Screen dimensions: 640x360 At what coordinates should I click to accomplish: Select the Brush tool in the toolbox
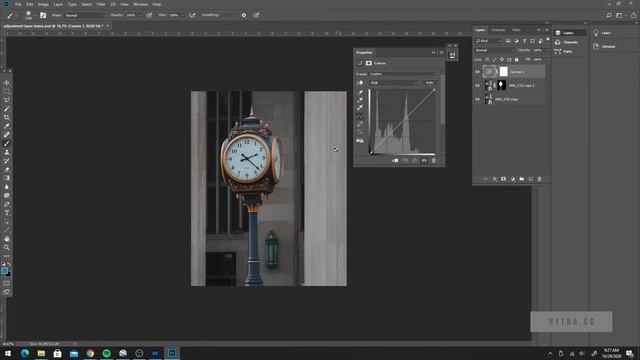tap(7, 143)
